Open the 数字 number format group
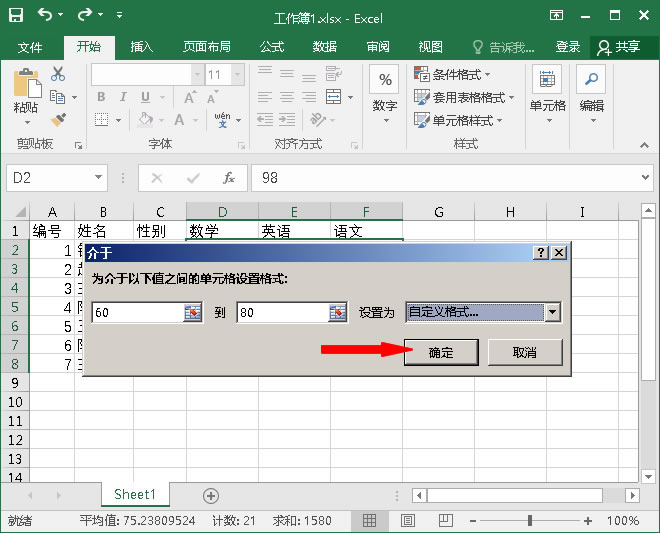 [x=385, y=95]
